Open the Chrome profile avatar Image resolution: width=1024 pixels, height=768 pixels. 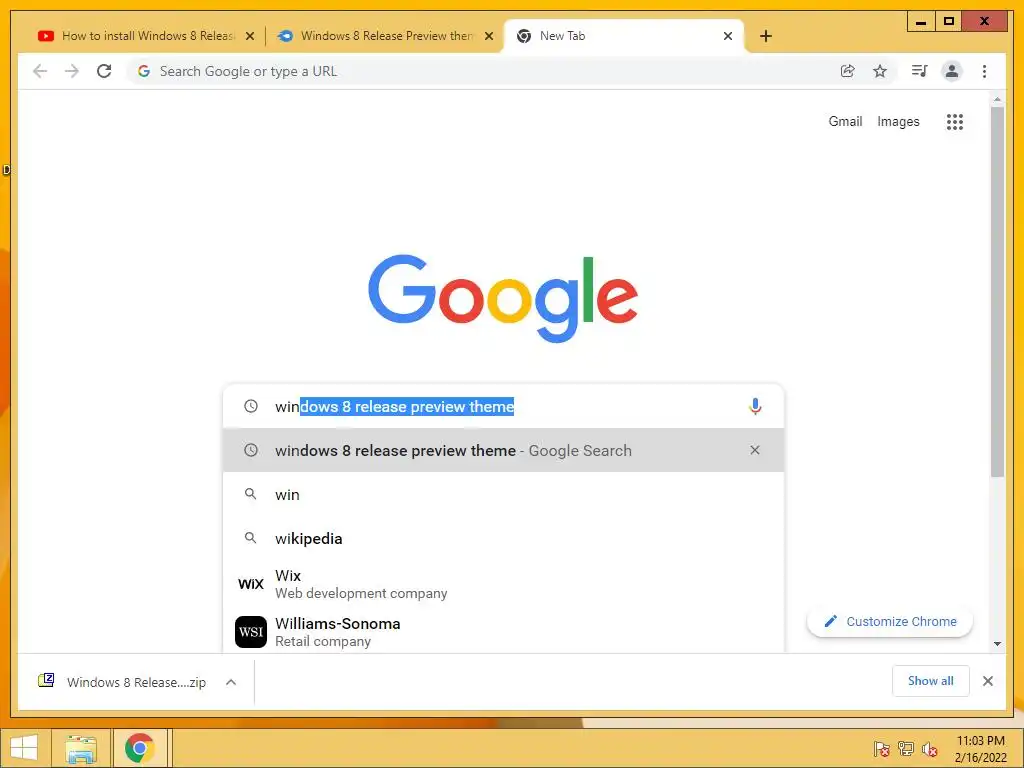click(952, 71)
